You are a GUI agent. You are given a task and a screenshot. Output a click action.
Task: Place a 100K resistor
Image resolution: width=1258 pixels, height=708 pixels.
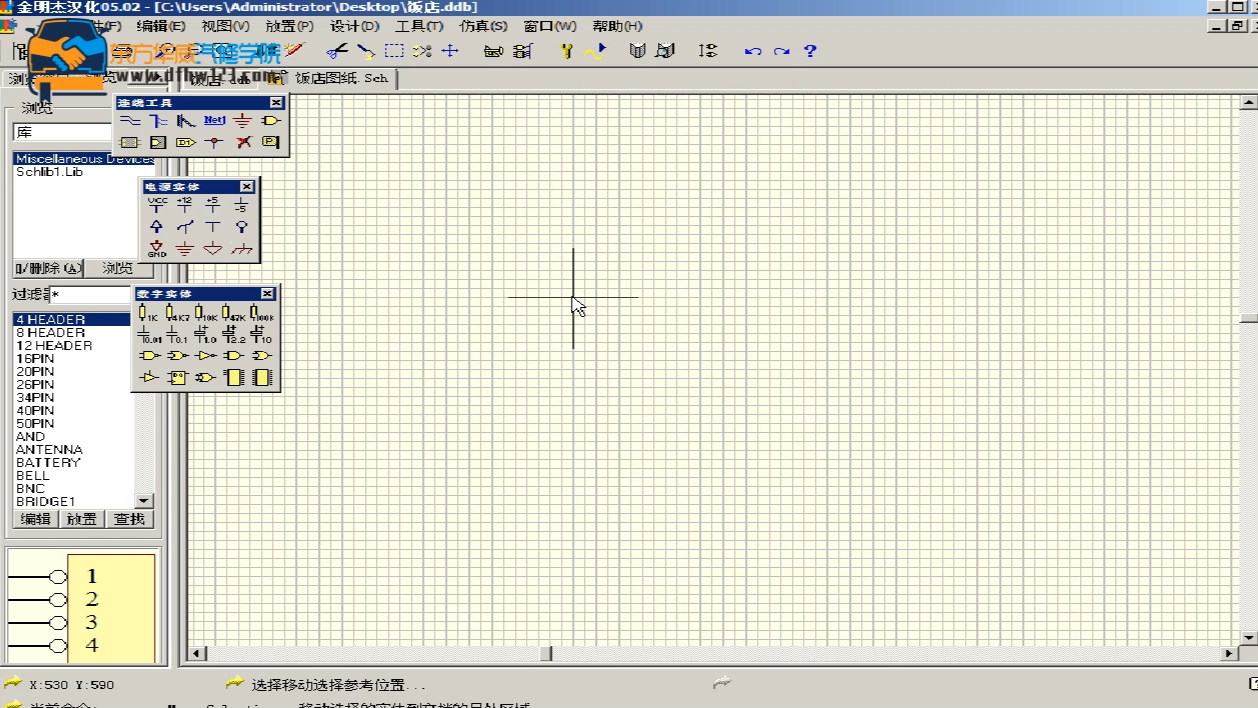pos(262,314)
